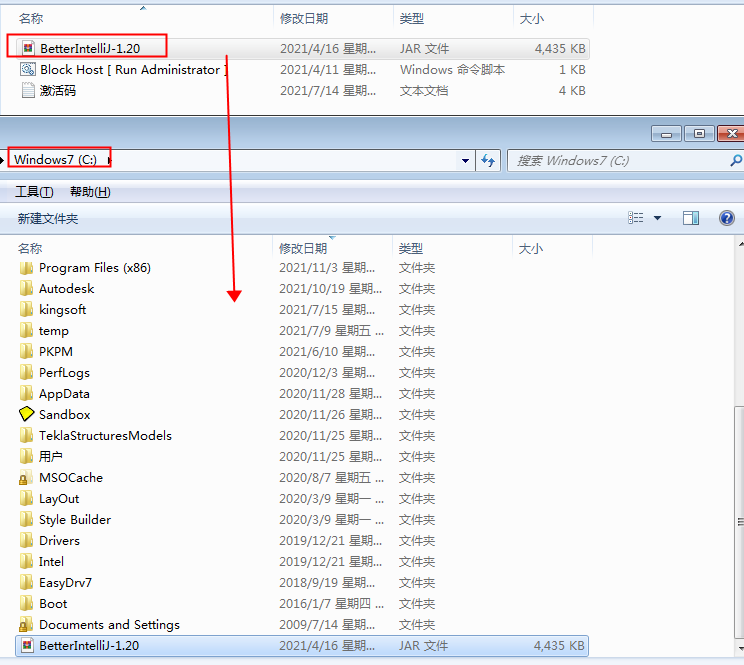Click the change view icon
Image resolution: width=744 pixels, height=665 pixels.
coord(636,218)
